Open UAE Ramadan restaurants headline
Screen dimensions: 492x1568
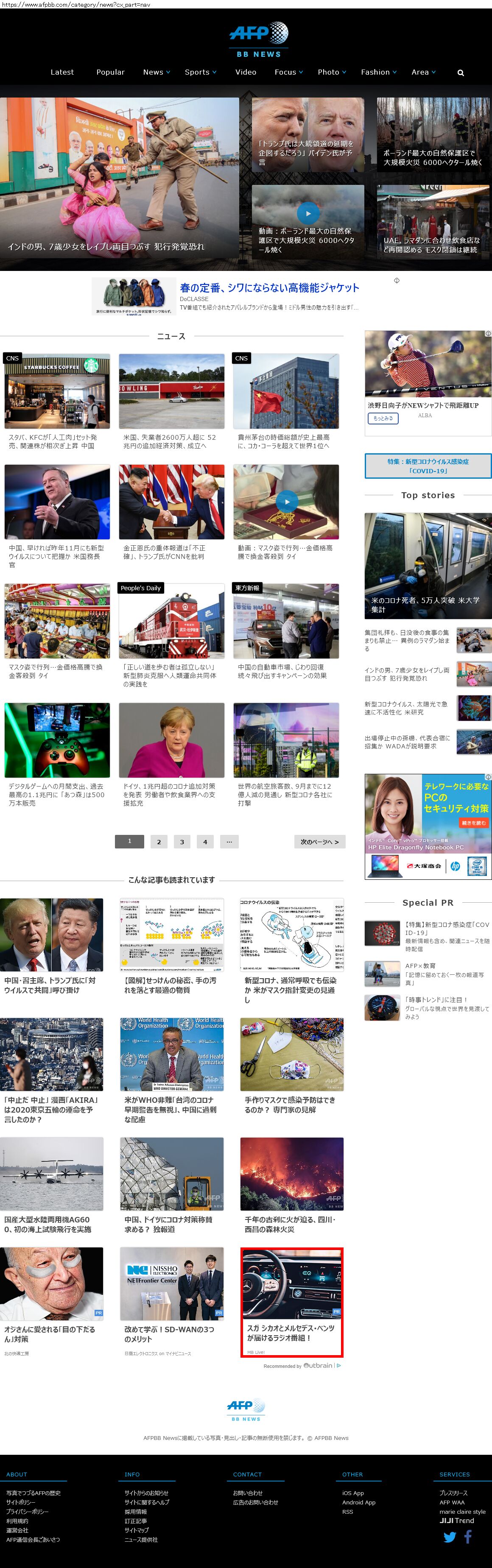[x=432, y=245]
